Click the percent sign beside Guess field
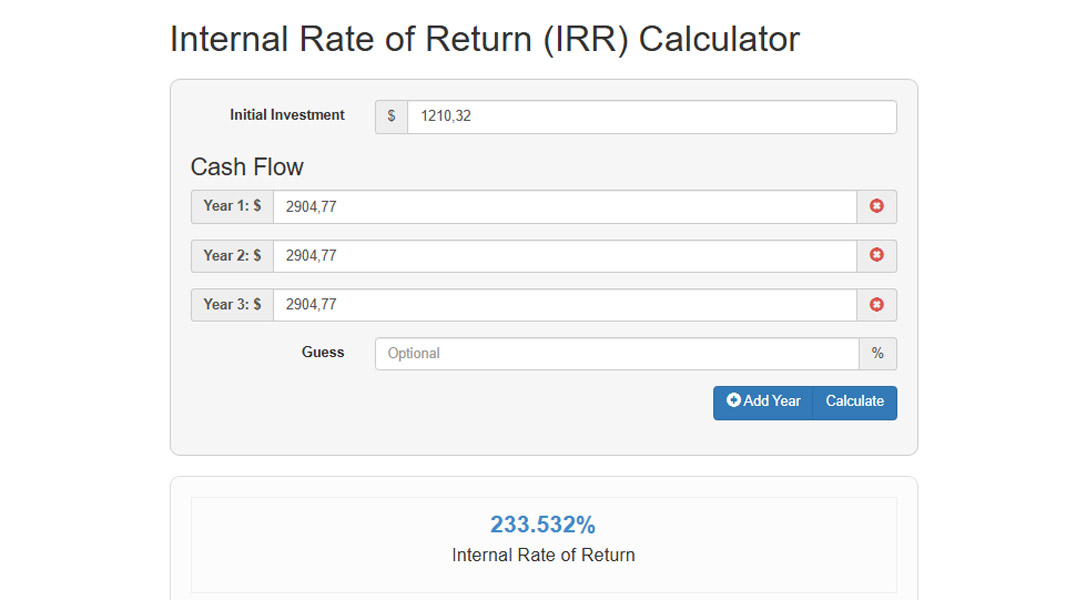The height and width of the screenshot is (600, 1066). pos(877,354)
